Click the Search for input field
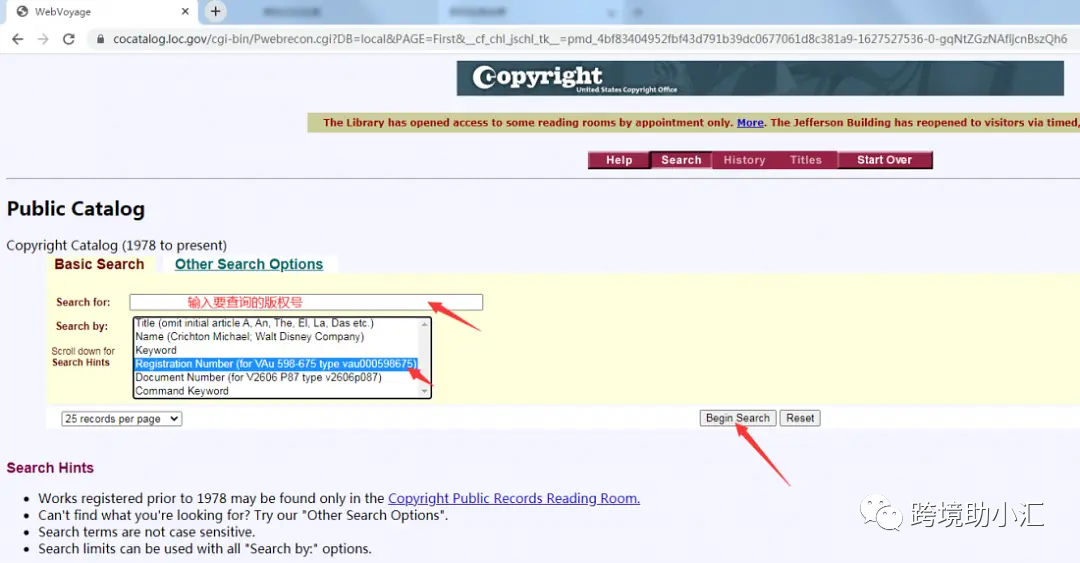The width and height of the screenshot is (1080, 563). [x=305, y=302]
